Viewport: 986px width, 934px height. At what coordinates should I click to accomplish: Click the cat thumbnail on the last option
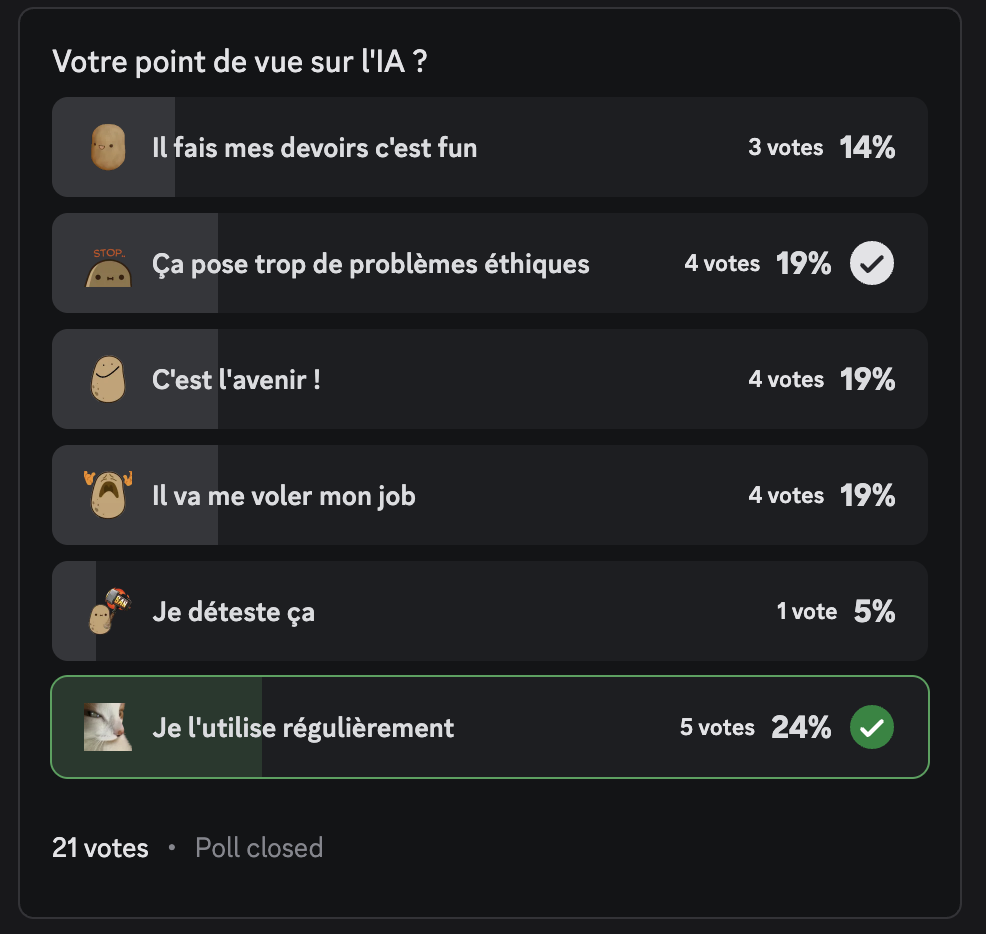[x=107, y=727]
